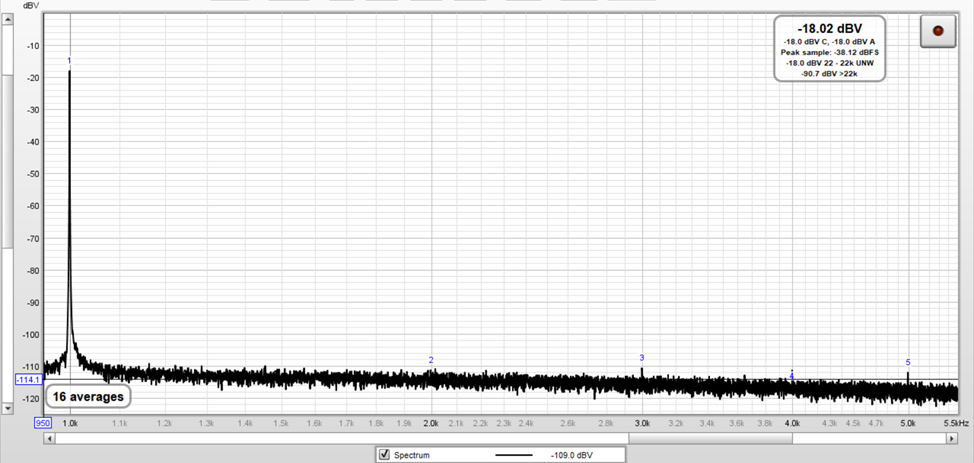The image size is (974, 463).
Task: Click the red record button
Action: [937, 31]
